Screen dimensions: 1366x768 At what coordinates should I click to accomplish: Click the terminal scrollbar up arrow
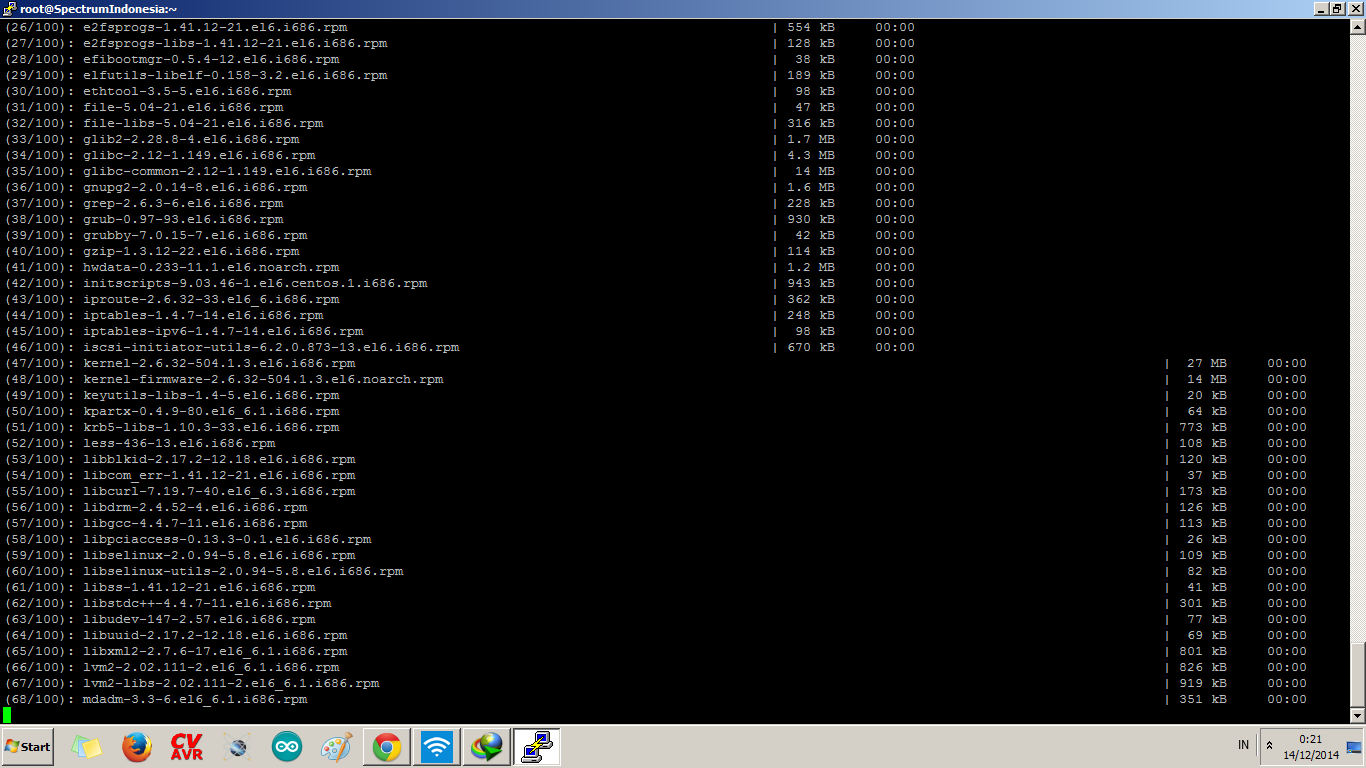1358,25
